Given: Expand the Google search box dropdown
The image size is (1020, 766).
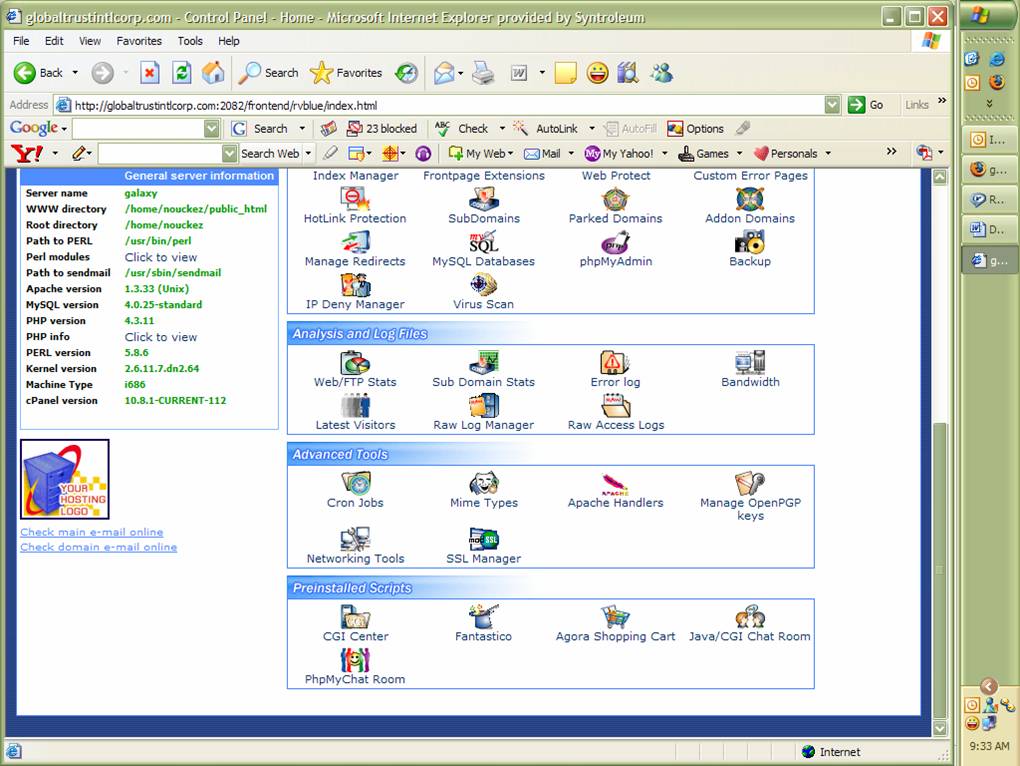Looking at the screenshot, I should click(x=211, y=129).
